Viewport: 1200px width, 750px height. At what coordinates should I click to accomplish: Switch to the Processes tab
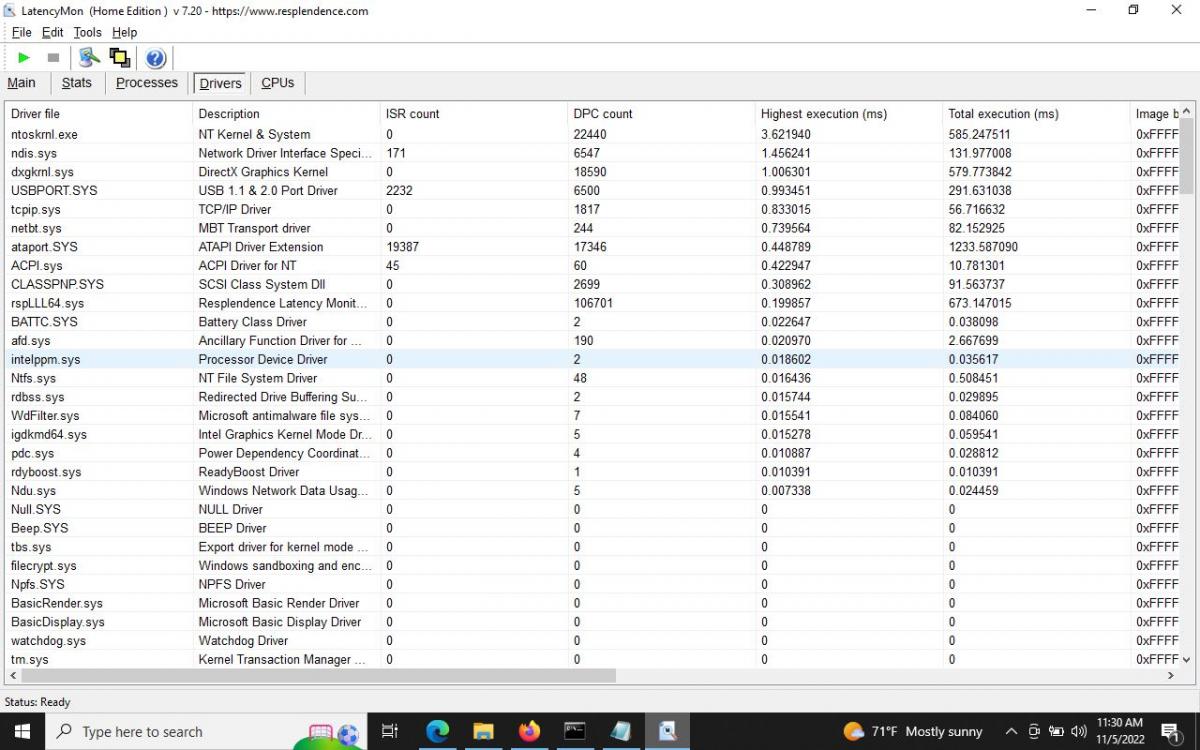[x=147, y=83]
